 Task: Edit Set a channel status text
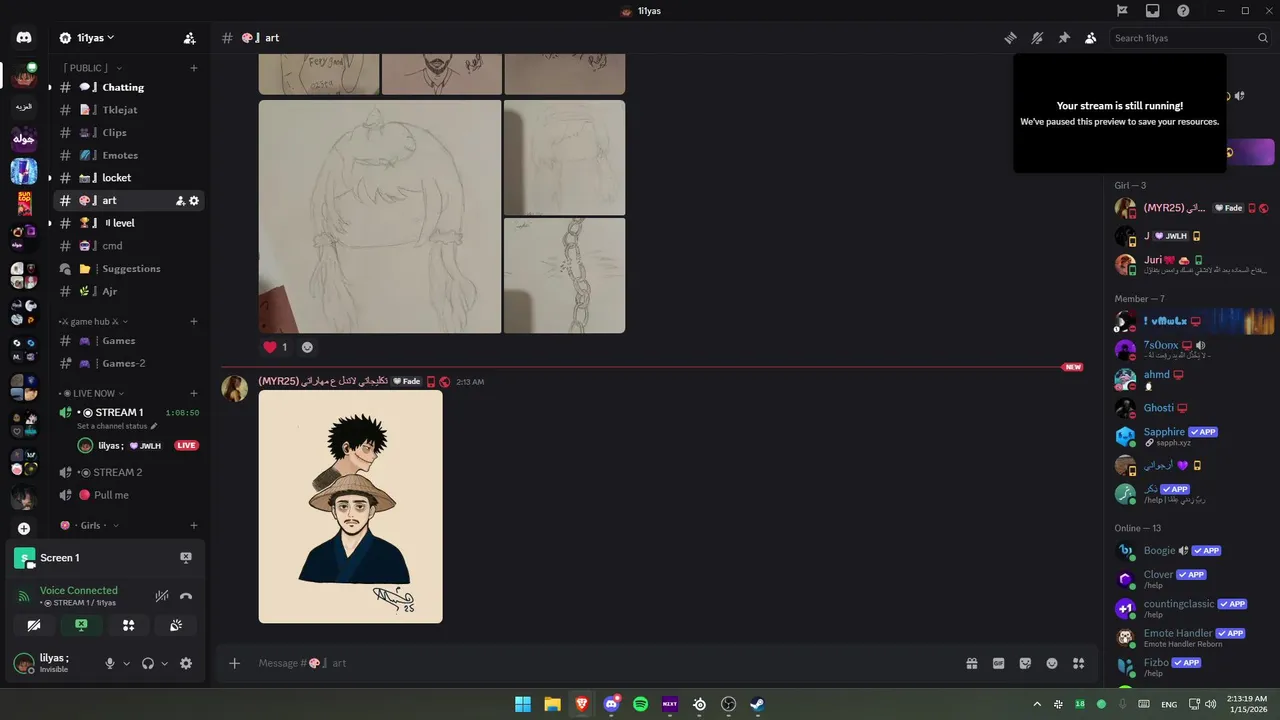pos(117,426)
